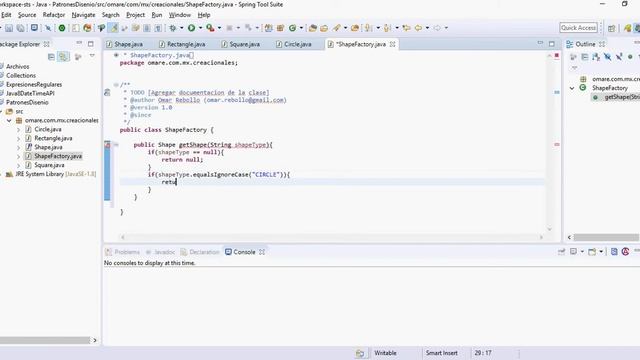
Task: Switch to the Javadoc tab
Action: pyautogui.click(x=160, y=252)
